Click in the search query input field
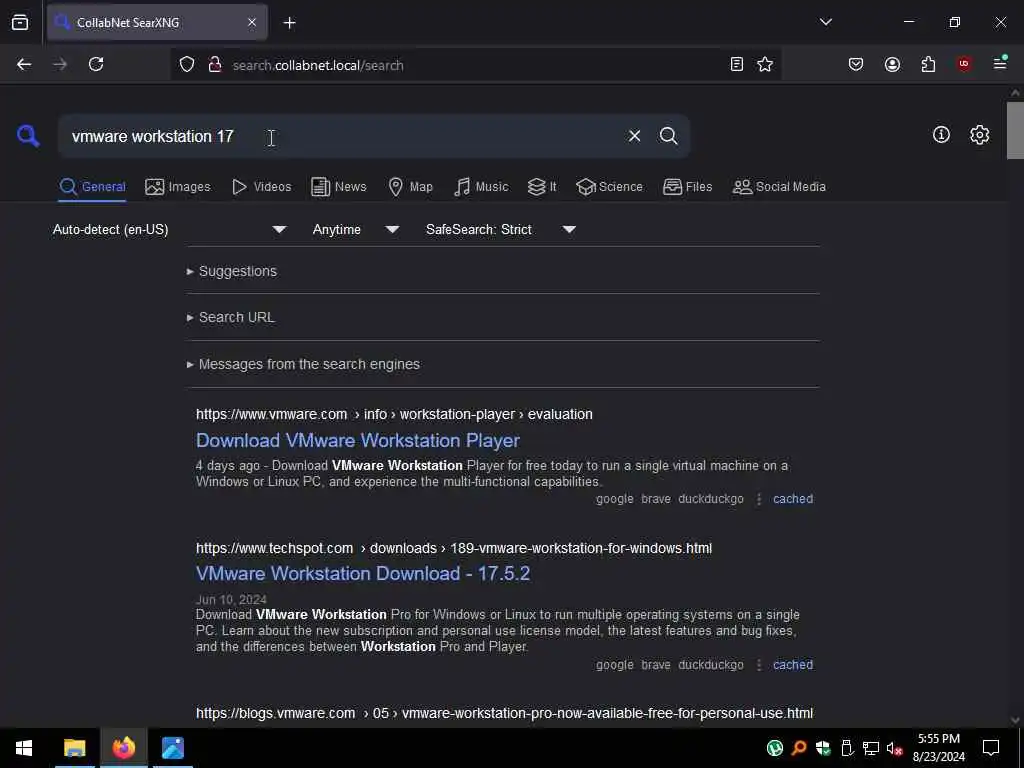Viewport: 1024px width, 768px height. point(343,136)
